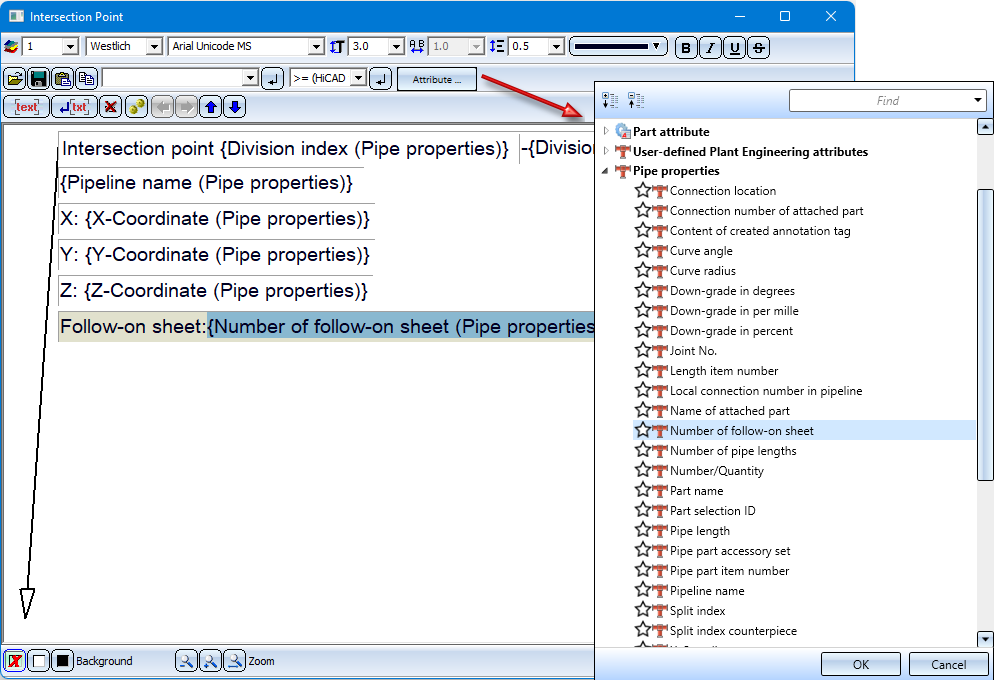996x682 pixels.
Task: Open the colour number dropdown showing 1
Action: [71, 46]
